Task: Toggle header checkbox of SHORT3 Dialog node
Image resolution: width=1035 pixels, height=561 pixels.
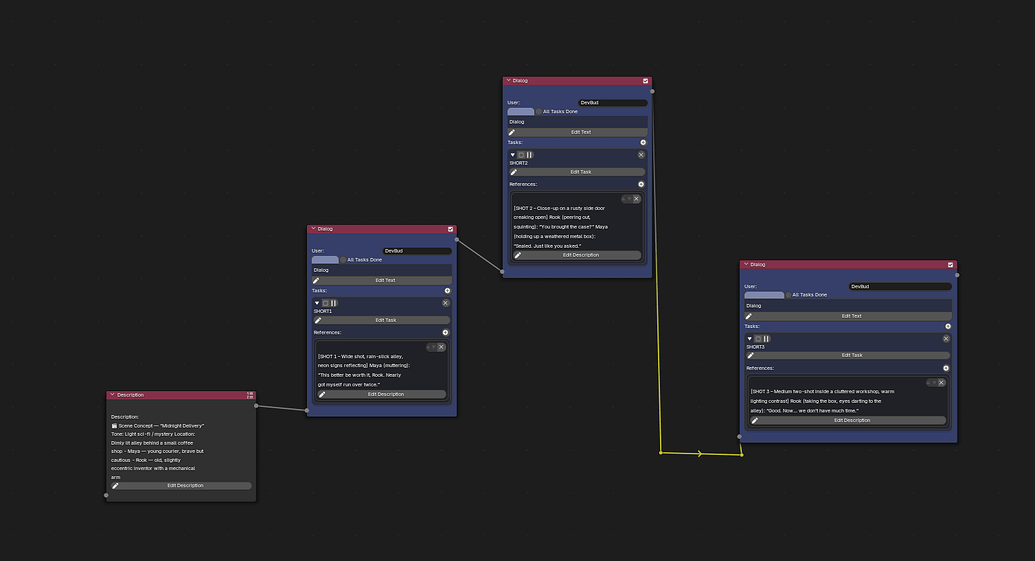Action: [x=951, y=265]
